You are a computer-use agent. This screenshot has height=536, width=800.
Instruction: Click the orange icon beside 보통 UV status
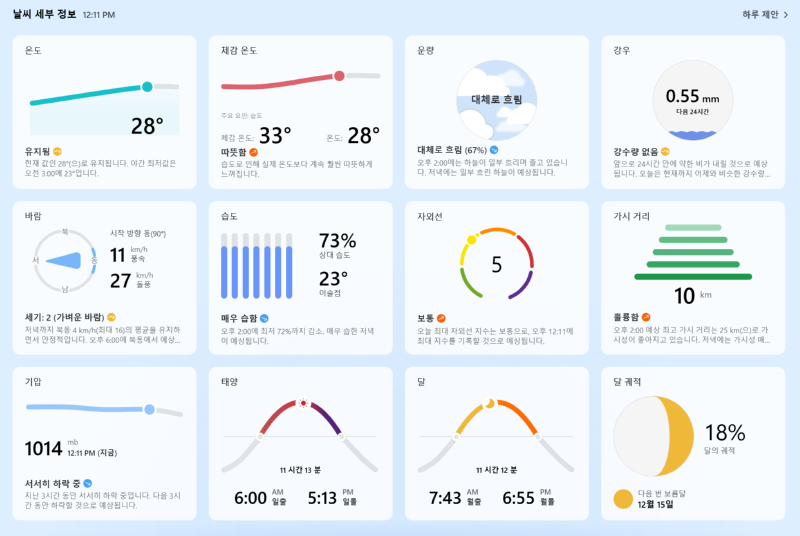[x=441, y=318]
